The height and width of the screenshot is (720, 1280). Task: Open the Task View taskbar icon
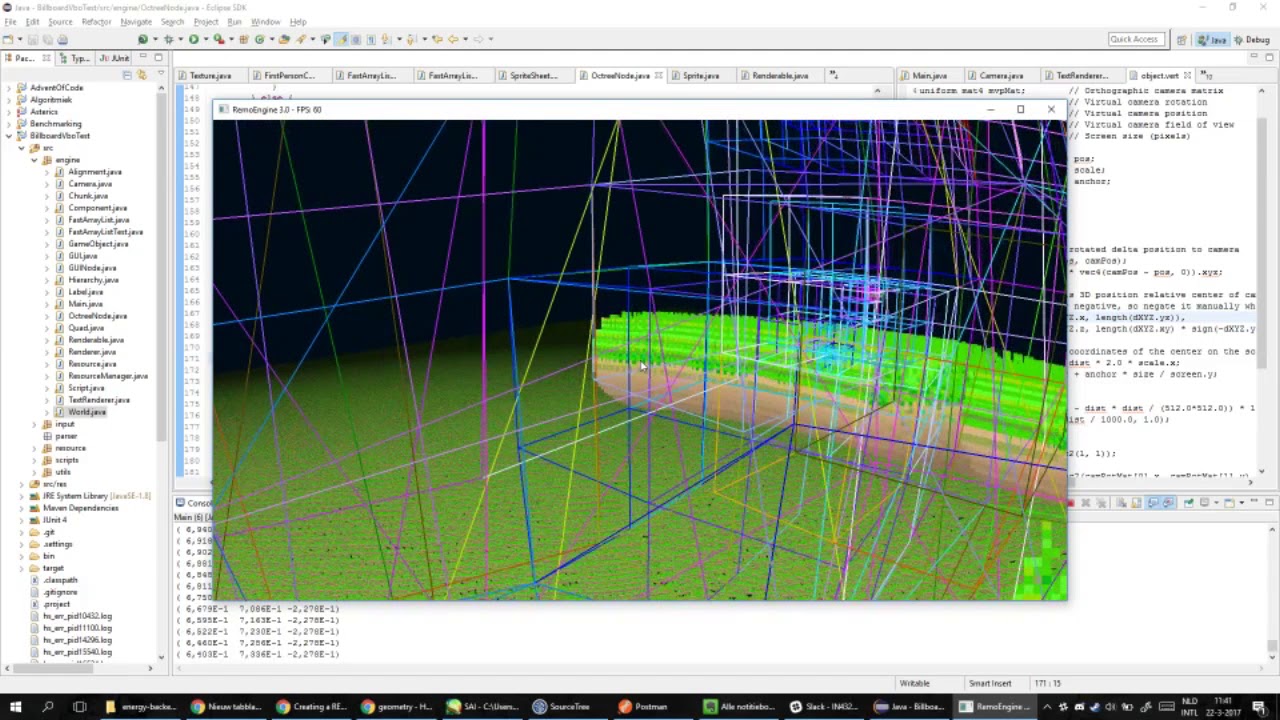tap(79, 707)
